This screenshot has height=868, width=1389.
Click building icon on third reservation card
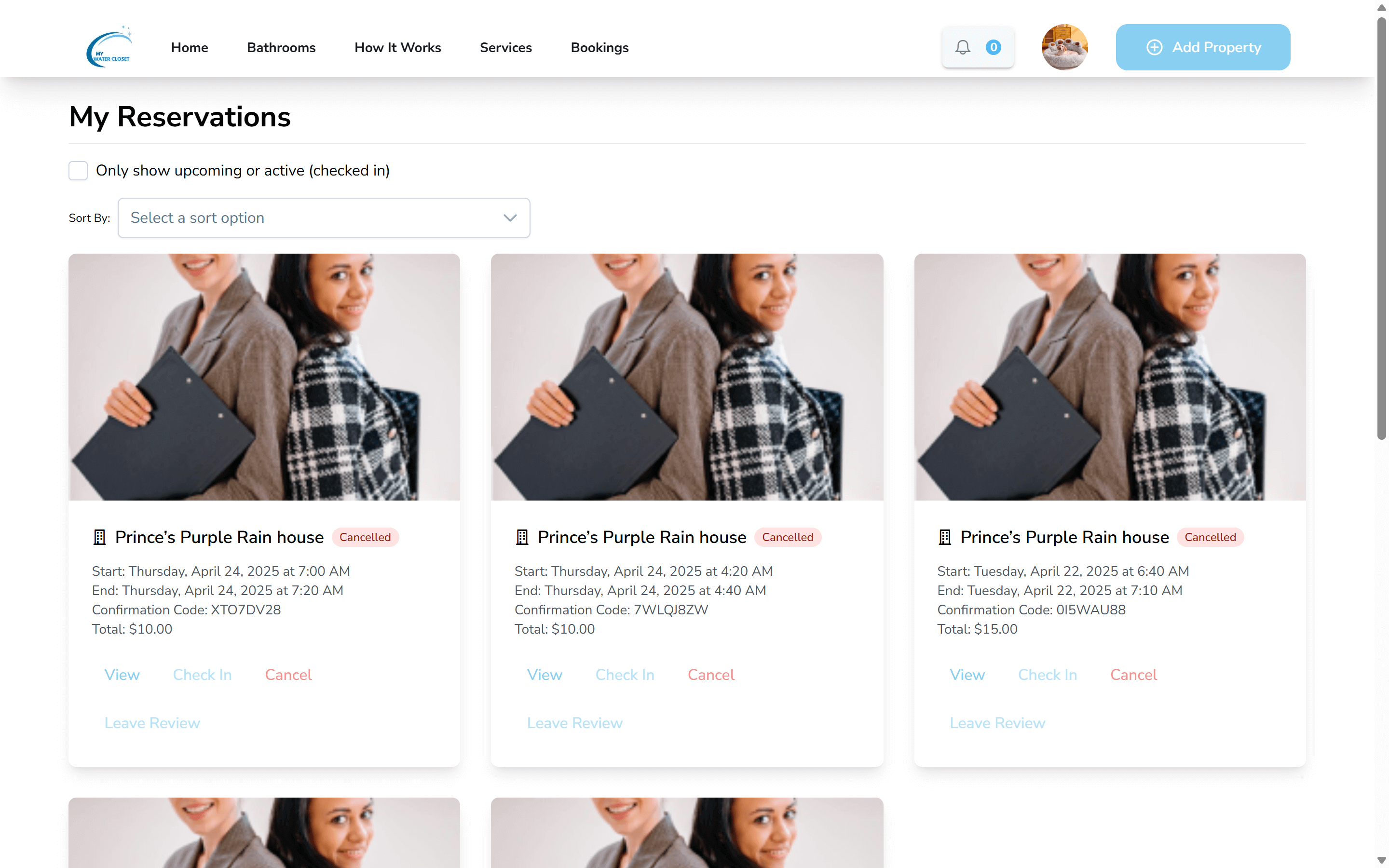coord(945,537)
